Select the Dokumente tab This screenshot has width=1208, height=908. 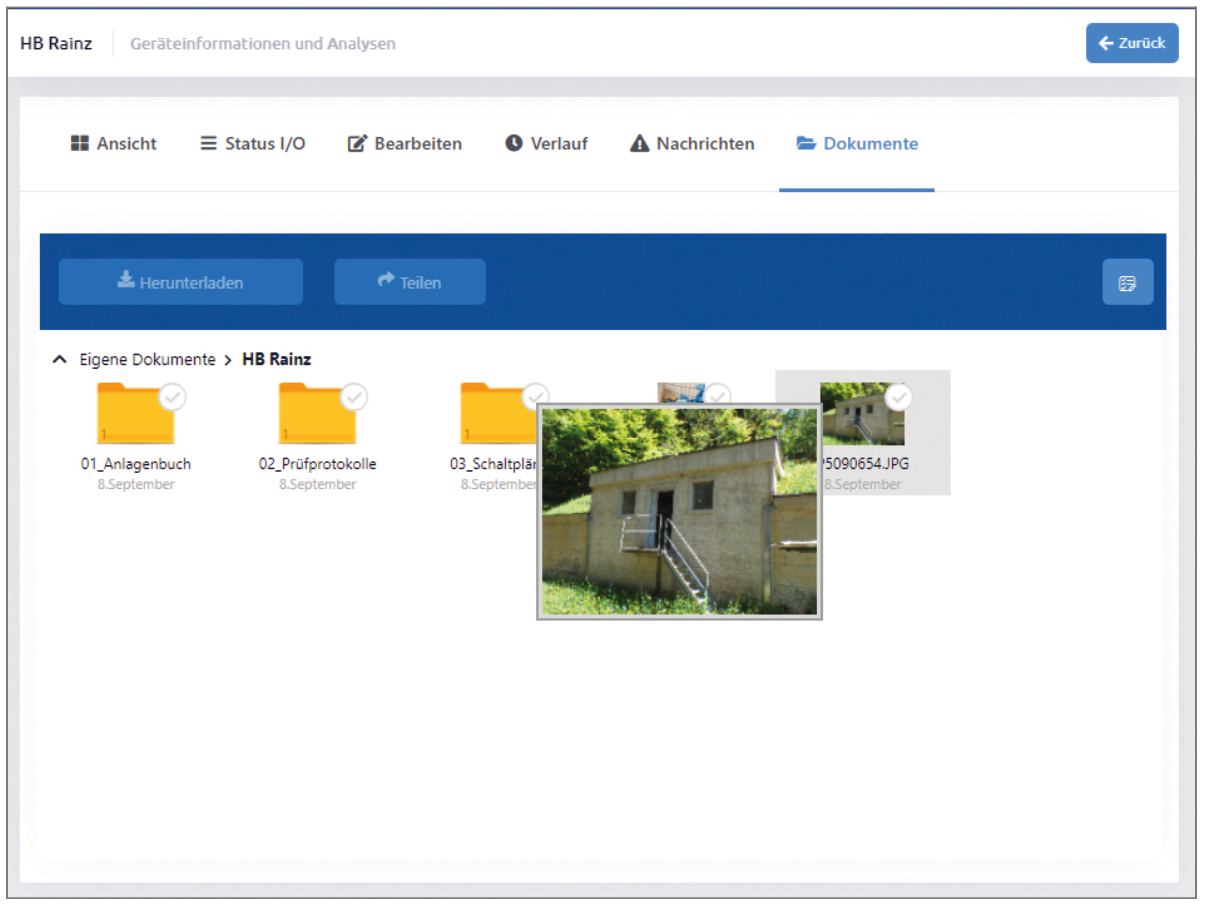(857, 144)
